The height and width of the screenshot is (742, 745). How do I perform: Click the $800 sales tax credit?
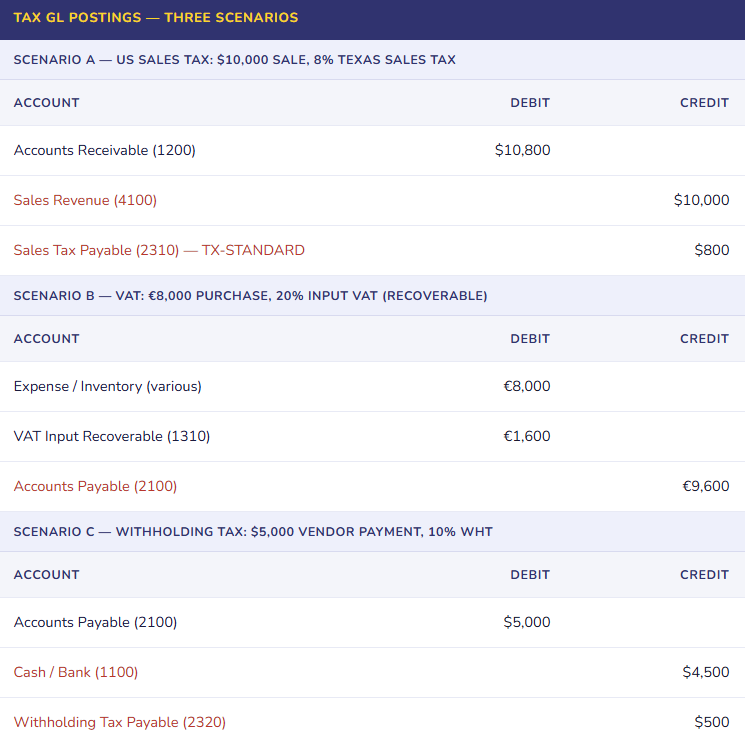712,250
